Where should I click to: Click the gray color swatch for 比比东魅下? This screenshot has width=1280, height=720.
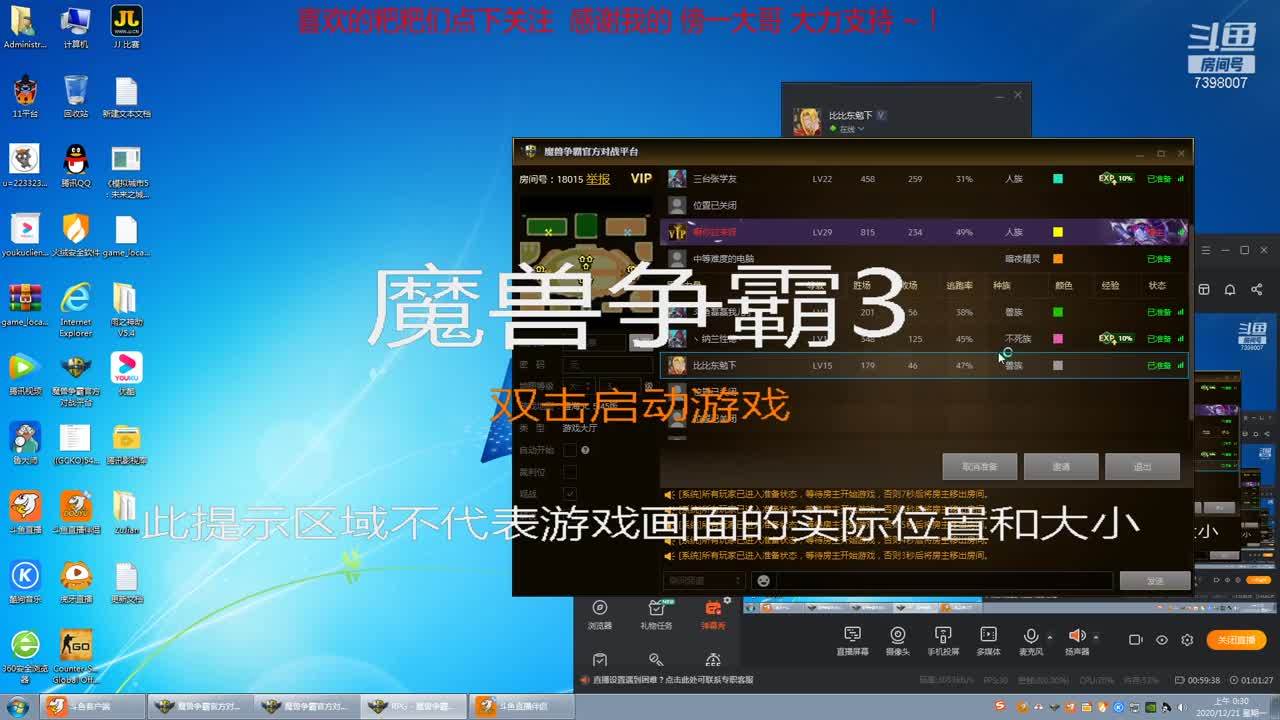coord(1058,366)
